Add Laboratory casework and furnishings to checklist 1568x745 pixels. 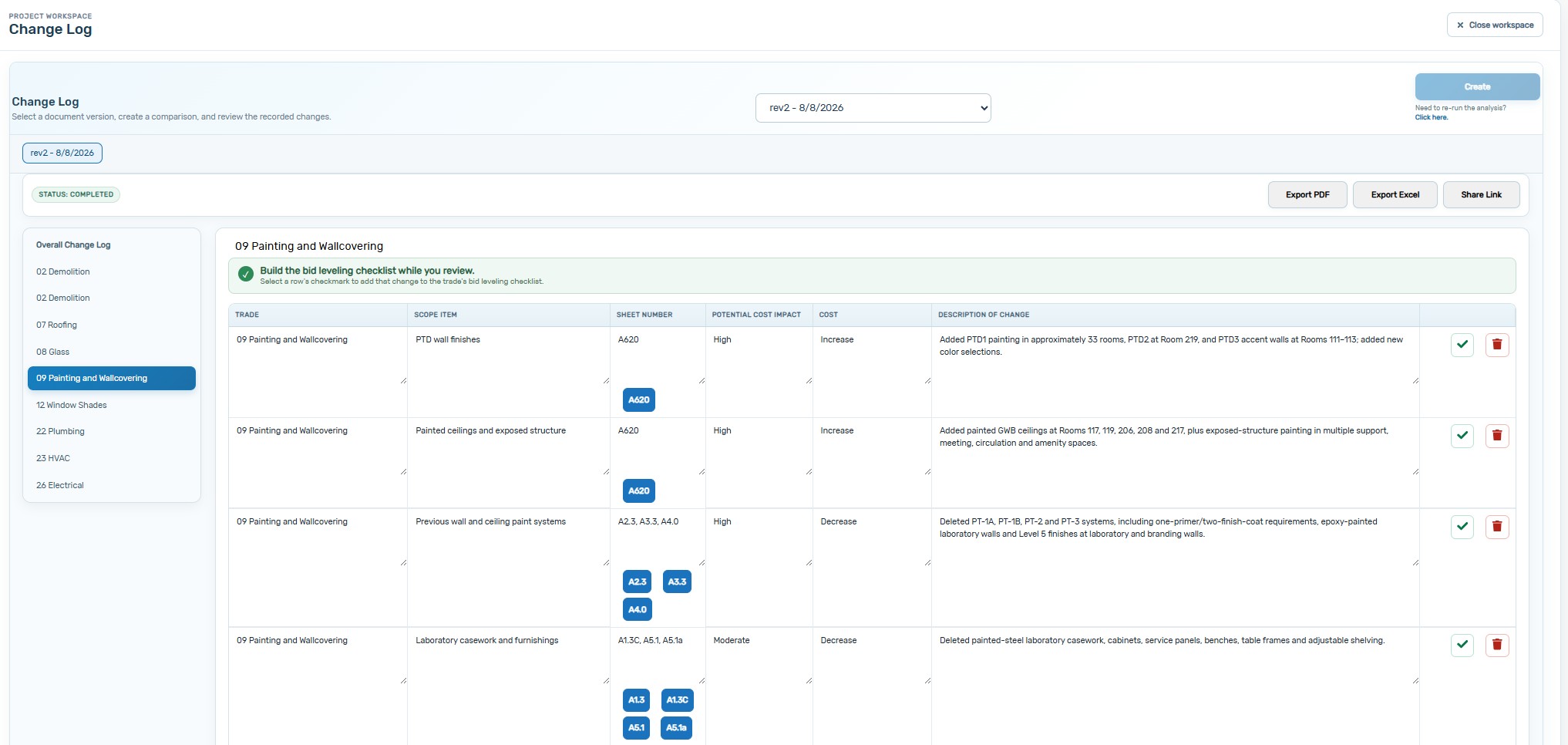tap(1462, 645)
